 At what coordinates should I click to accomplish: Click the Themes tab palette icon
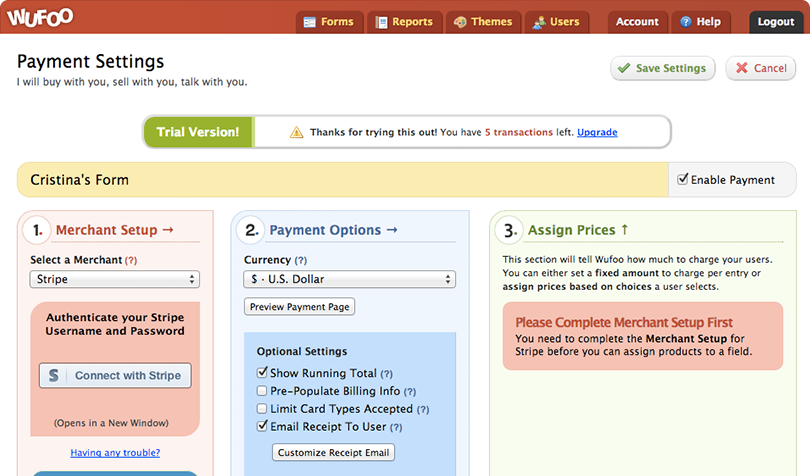point(460,22)
